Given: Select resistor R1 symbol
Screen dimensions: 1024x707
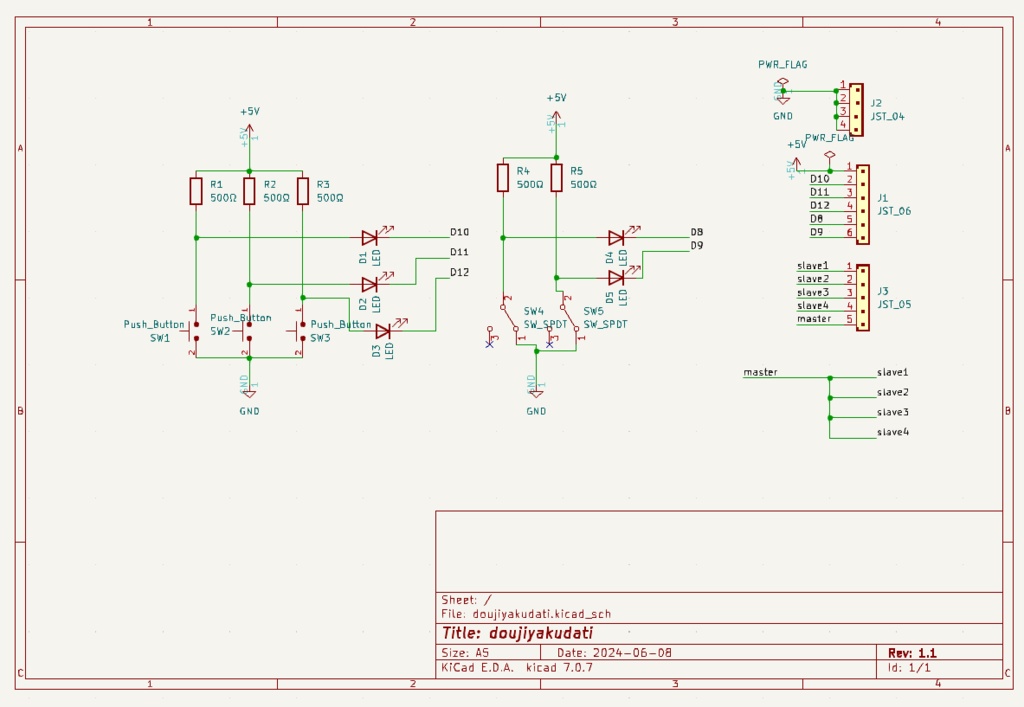Looking at the screenshot, I should [x=196, y=191].
